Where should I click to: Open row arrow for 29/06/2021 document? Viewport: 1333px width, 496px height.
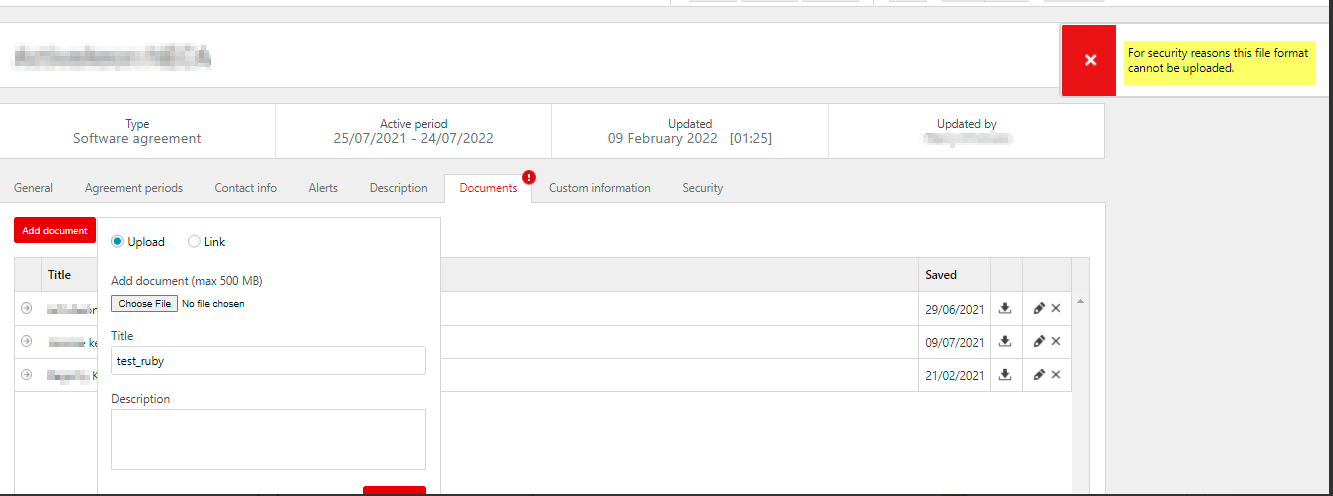(27, 308)
